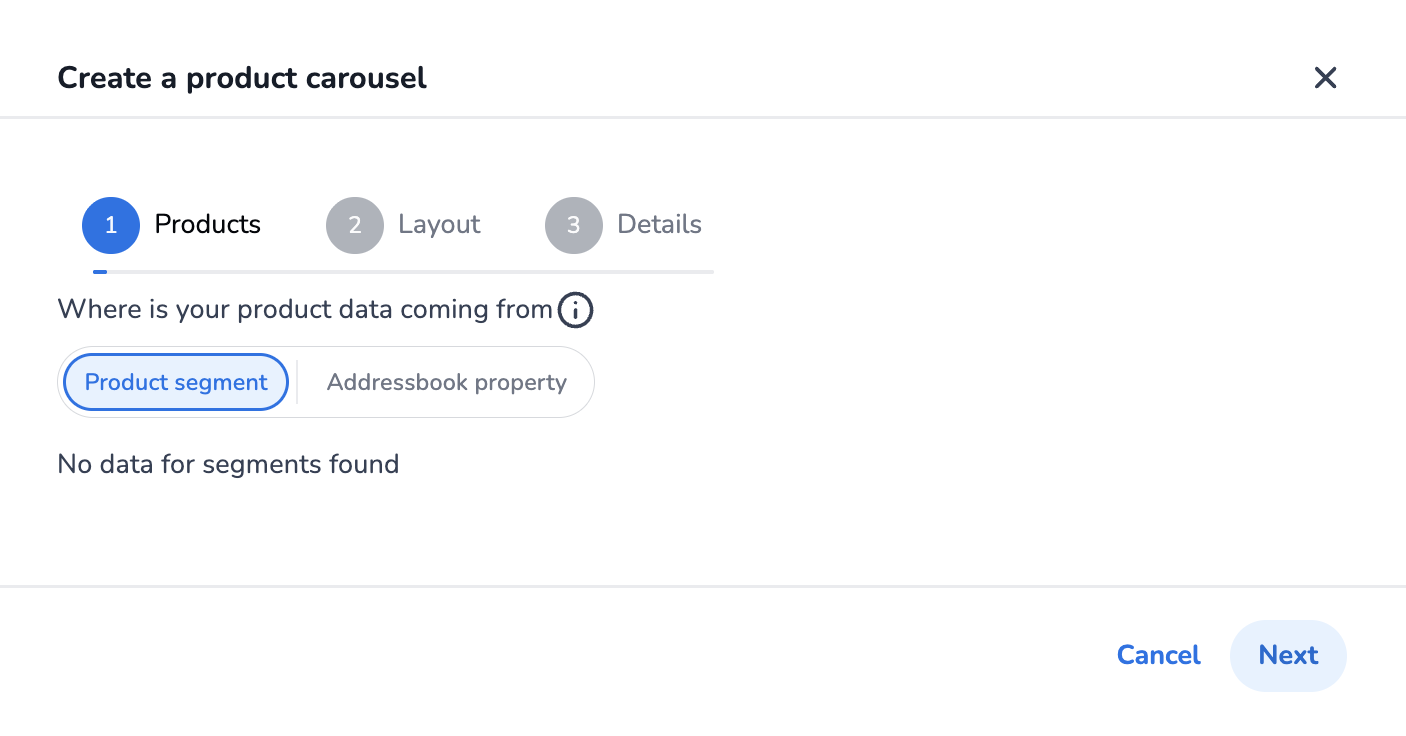Click the 'Where is your product data coming from' label

click(x=305, y=309)
